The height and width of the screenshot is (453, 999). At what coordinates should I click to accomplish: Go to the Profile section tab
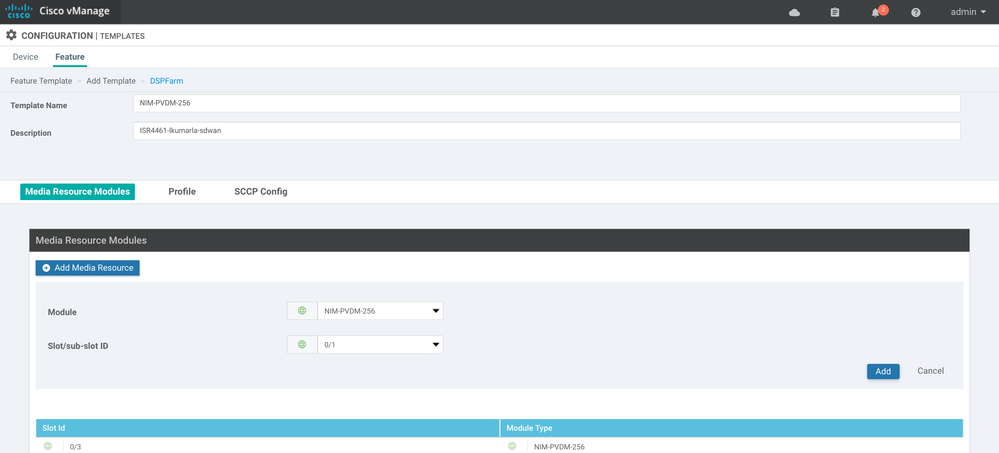pyautogui.click(x=182, y=191)
